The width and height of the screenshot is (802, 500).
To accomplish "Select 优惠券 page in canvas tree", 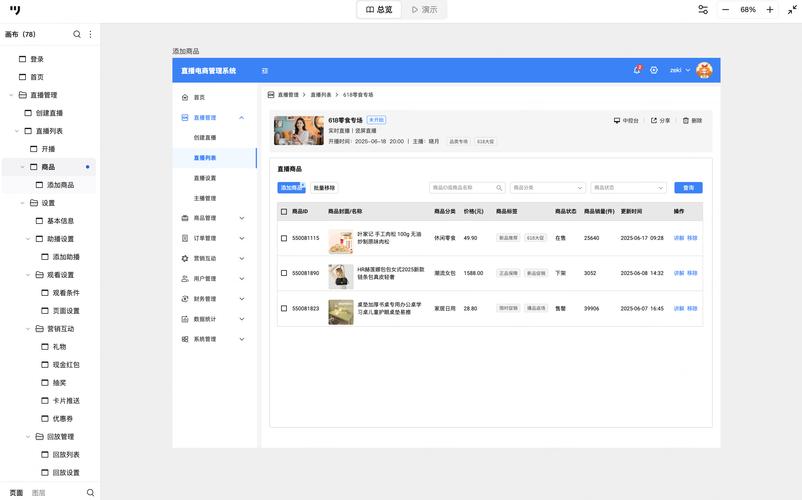I will tap(62, 419).
